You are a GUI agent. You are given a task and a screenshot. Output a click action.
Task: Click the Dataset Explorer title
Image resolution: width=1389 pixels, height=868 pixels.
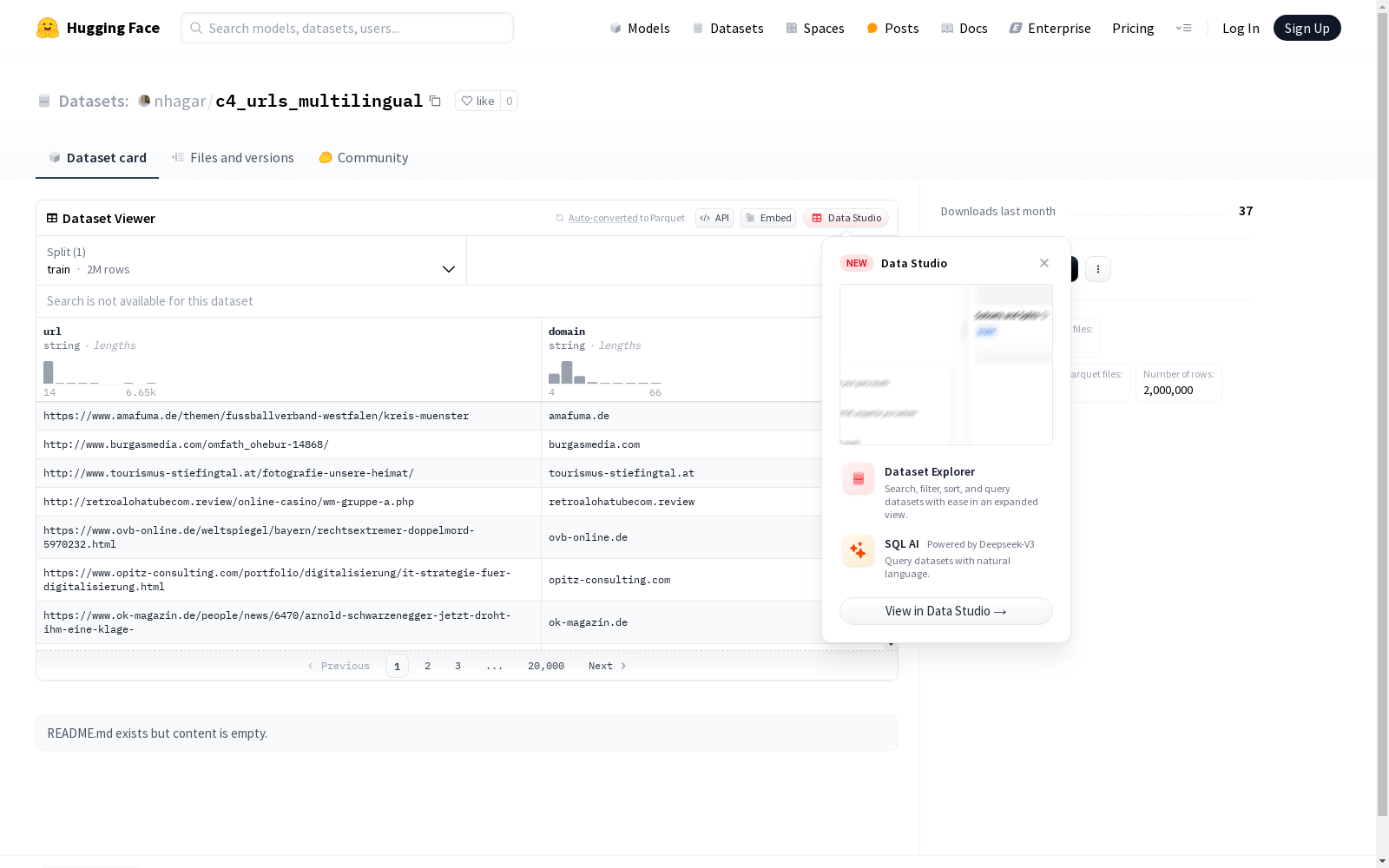point(930,471)
